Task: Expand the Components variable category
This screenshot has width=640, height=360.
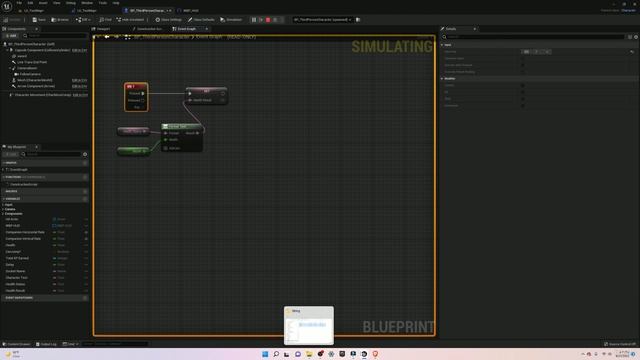Action: pyautogui.click(x=3, y=214)
